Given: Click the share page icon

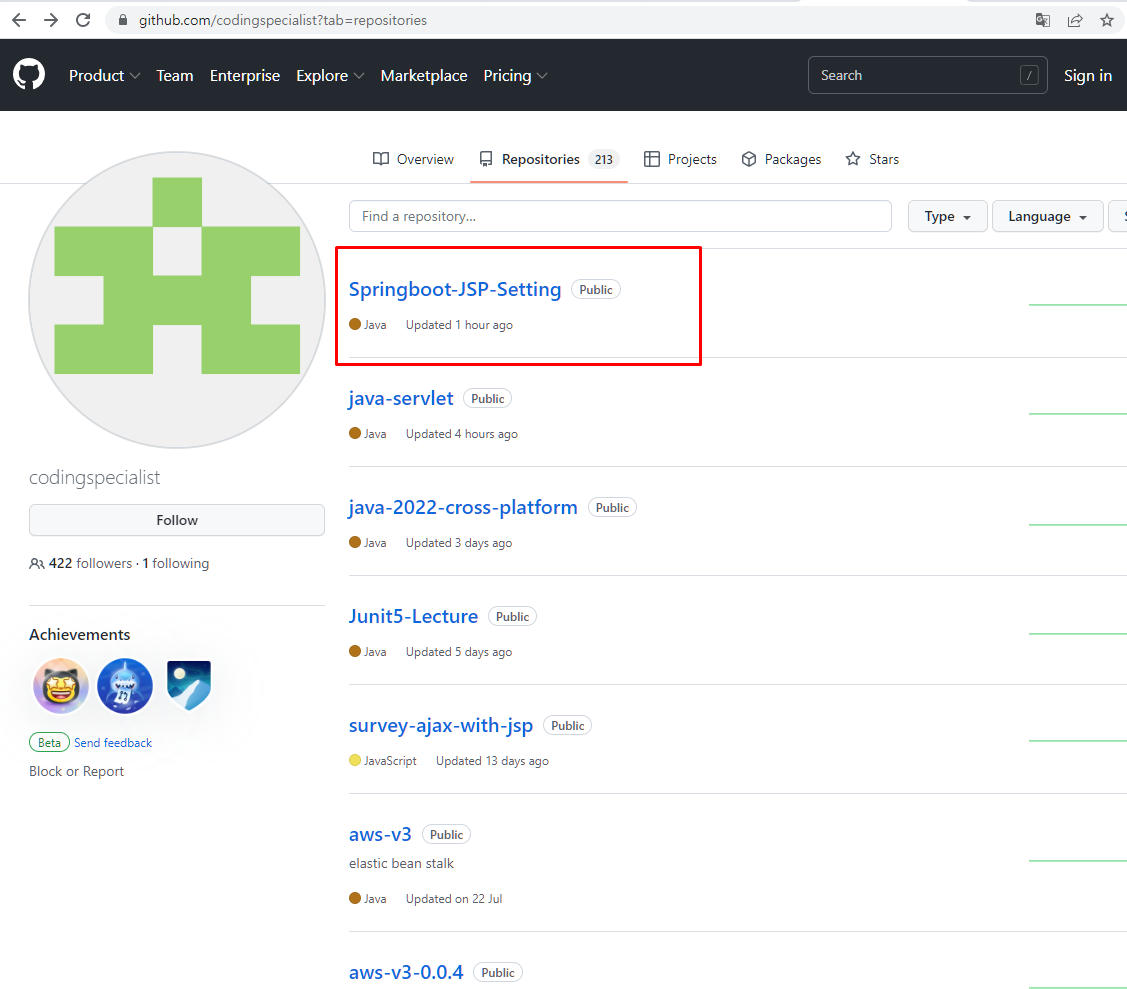Looking at the screenshot, I should pyautogui.click(x=1075, y=20).
